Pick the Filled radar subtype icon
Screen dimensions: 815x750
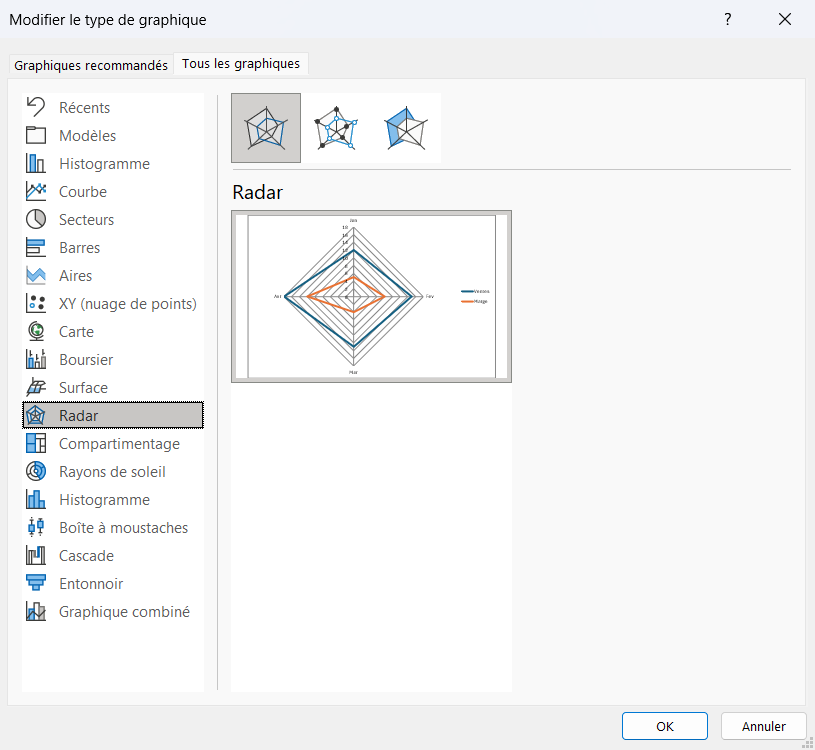[406, 128]
